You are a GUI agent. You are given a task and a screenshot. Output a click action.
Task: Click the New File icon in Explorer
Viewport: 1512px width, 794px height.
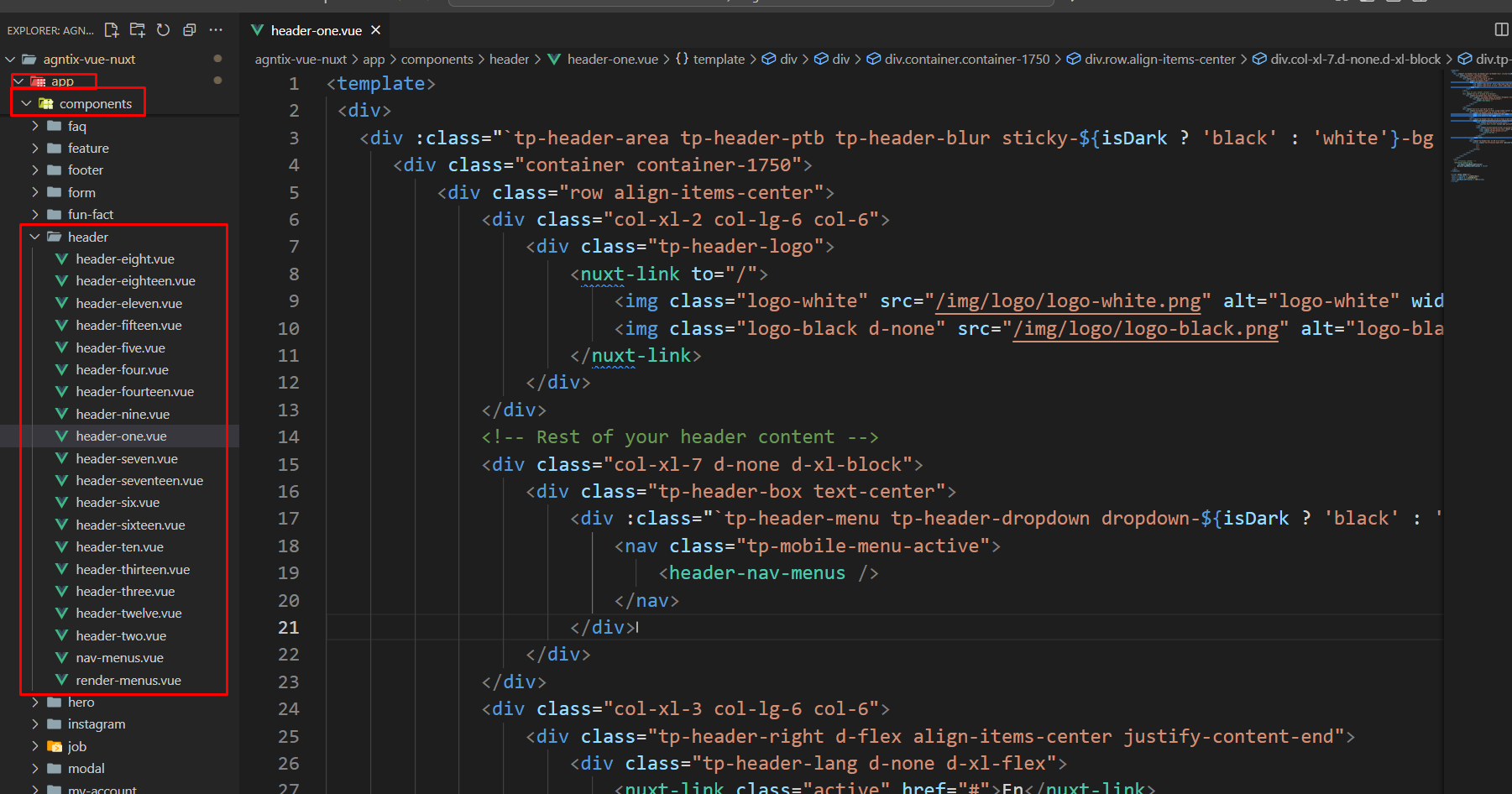[112, 30]
